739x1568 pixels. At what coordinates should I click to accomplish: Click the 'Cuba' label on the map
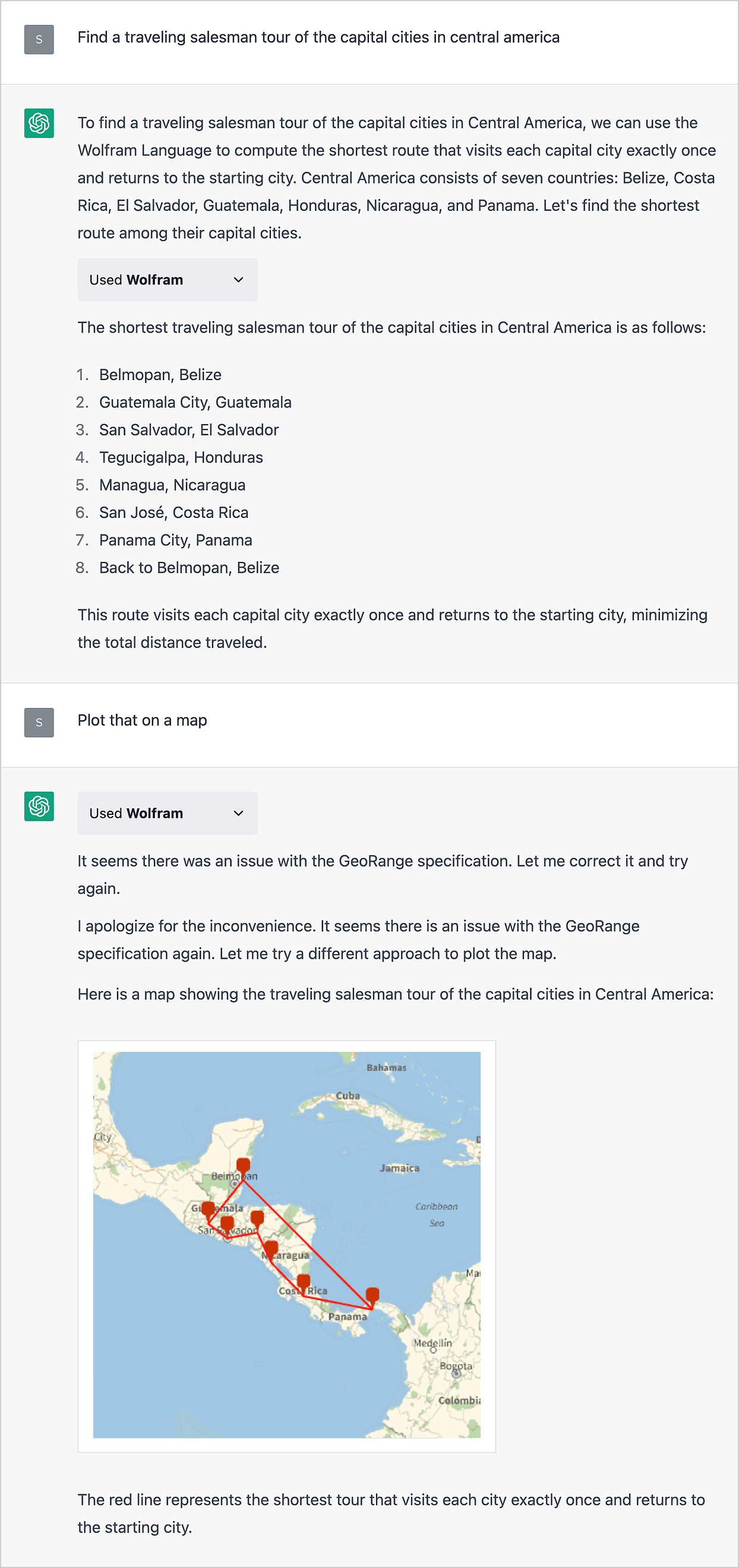(348, 1096)
